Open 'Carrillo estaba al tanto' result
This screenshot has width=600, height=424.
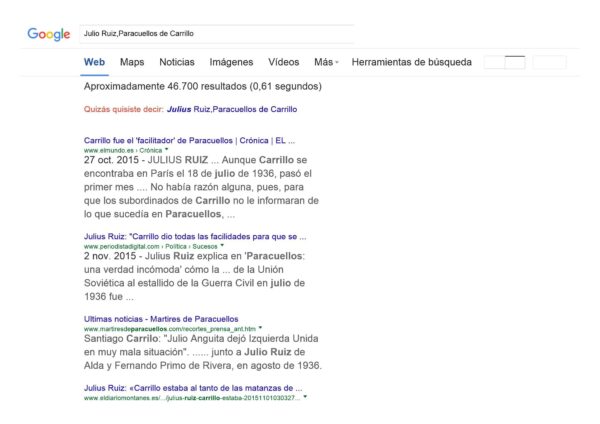click(193, 388)
